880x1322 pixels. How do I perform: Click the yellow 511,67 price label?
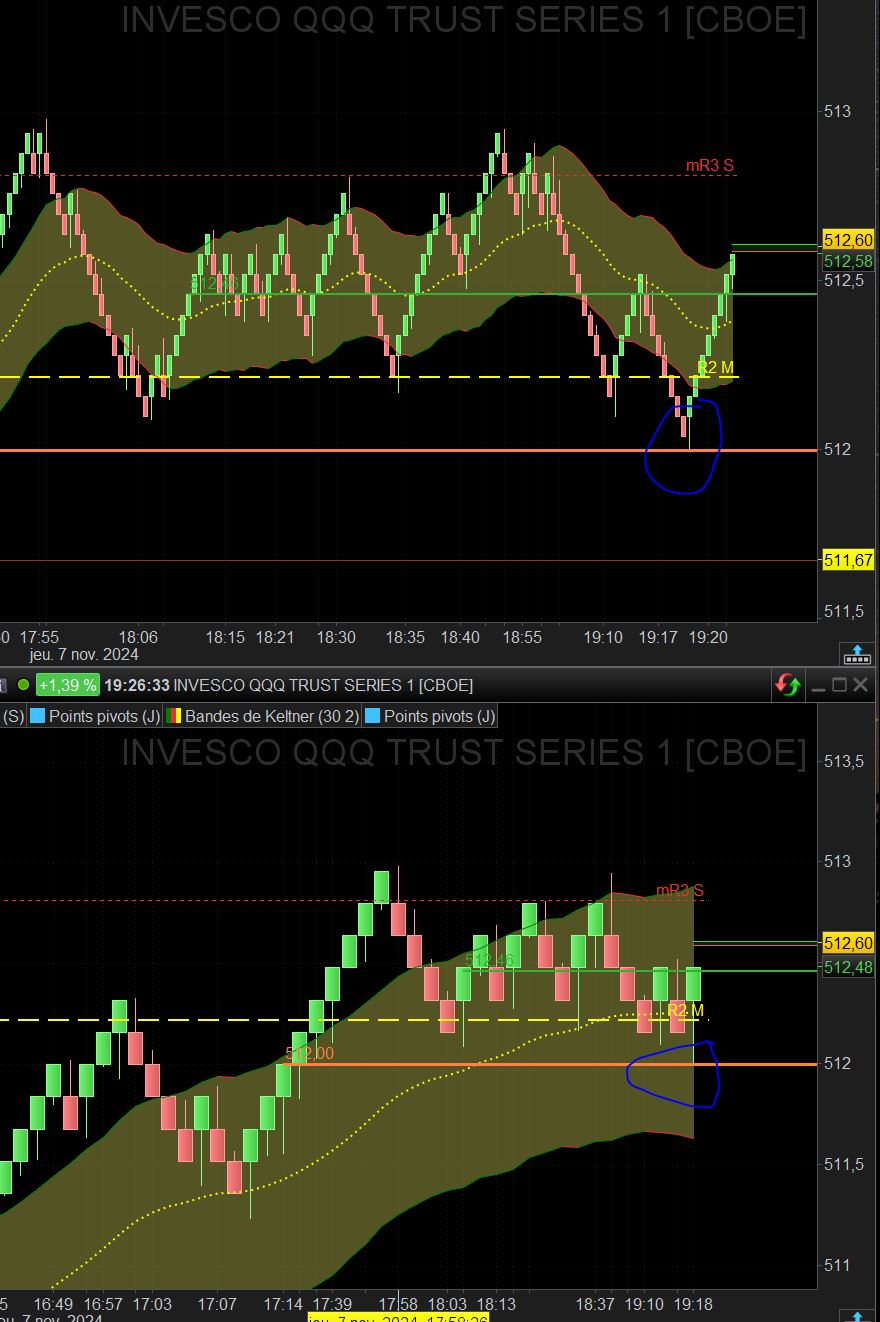pos(848,560)
